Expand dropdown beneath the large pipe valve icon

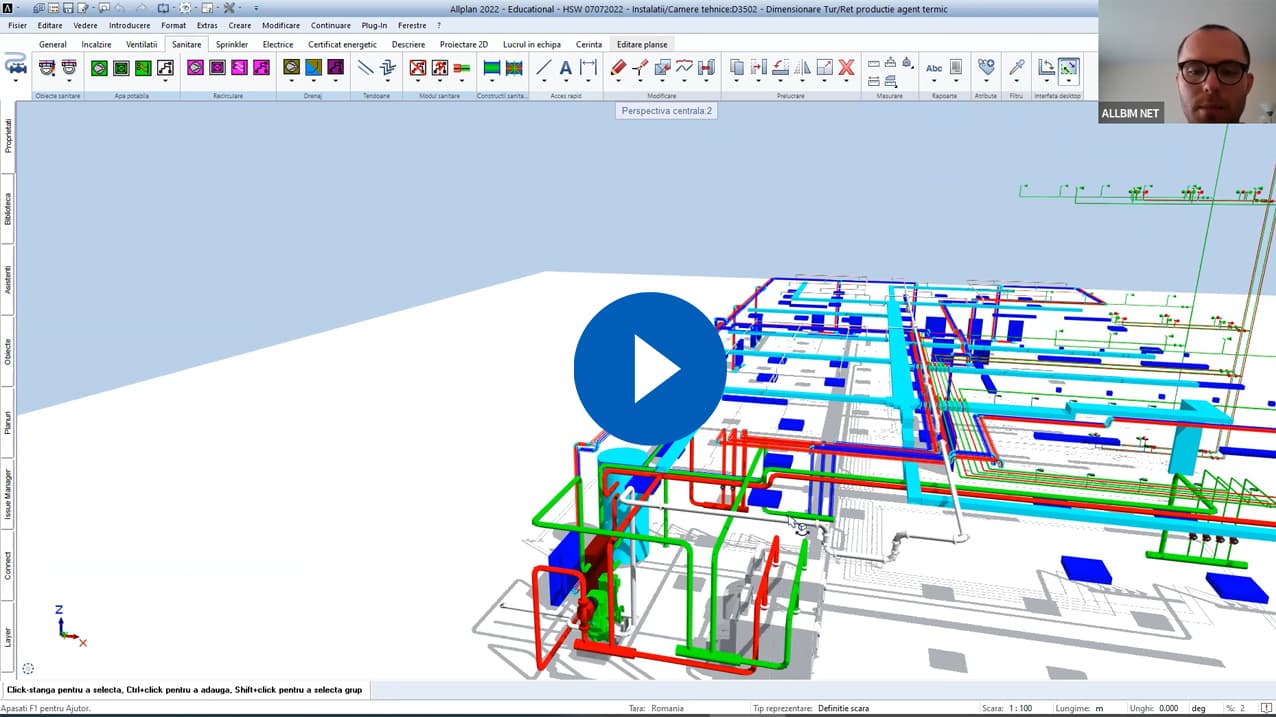coord(16,80)
